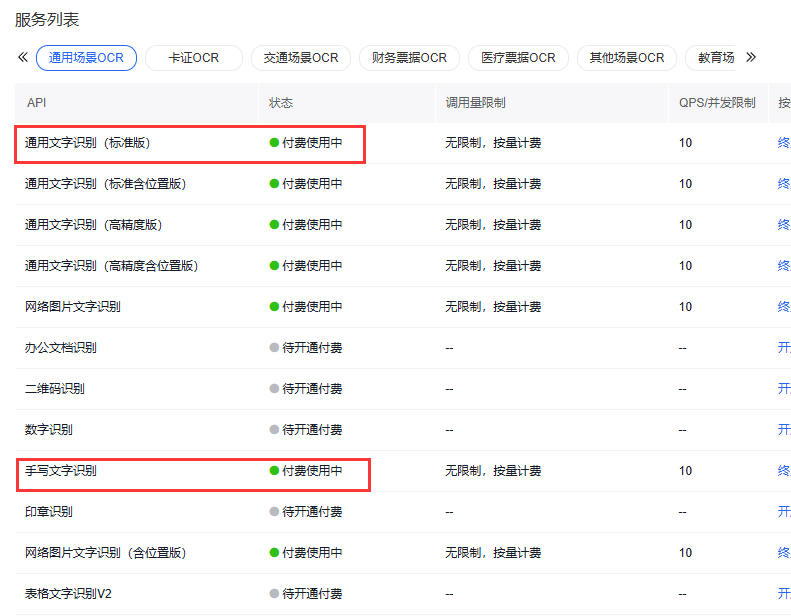Click the 通用文字识别（高精度版）API name
The image size is (791, 616).
coord(93,225)
